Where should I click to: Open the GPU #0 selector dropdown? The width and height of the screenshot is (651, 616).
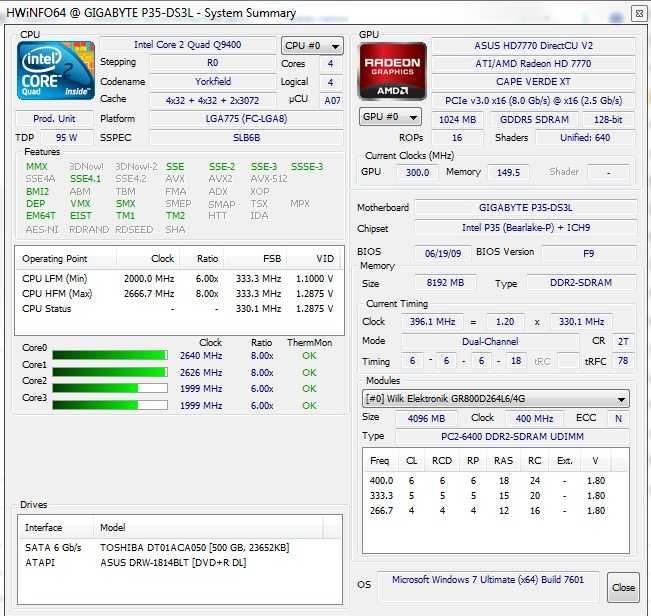(390, 117)
